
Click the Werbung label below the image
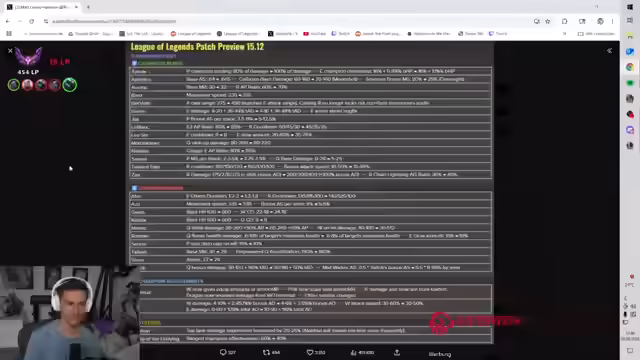440,354
